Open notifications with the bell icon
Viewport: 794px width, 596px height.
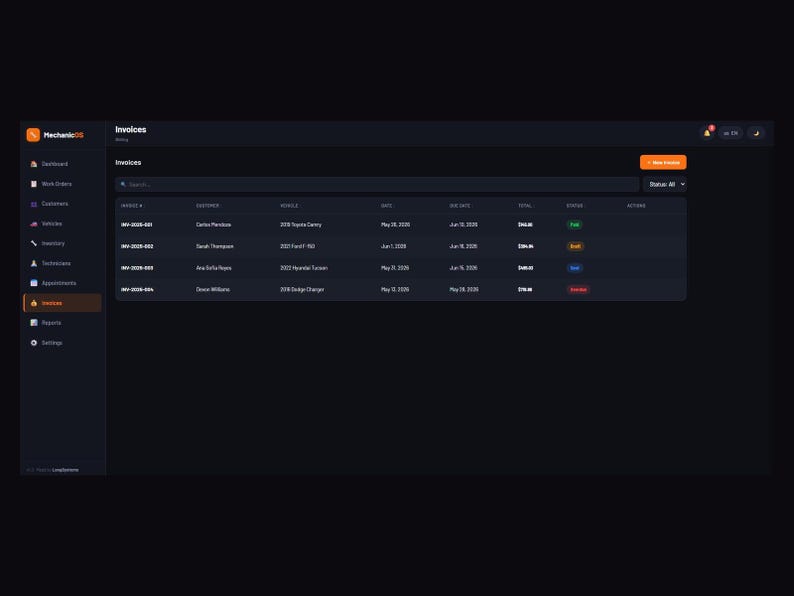coord(707,133)
